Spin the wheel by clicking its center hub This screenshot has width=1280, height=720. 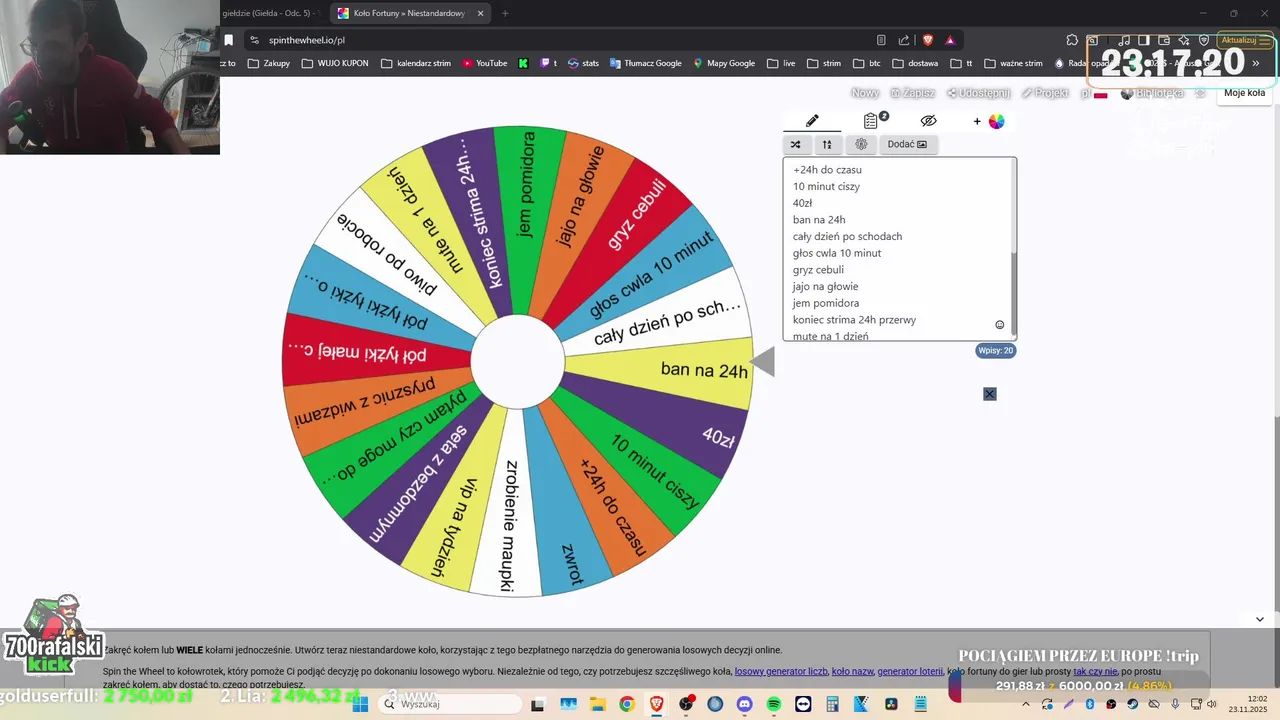pos(517,362)
